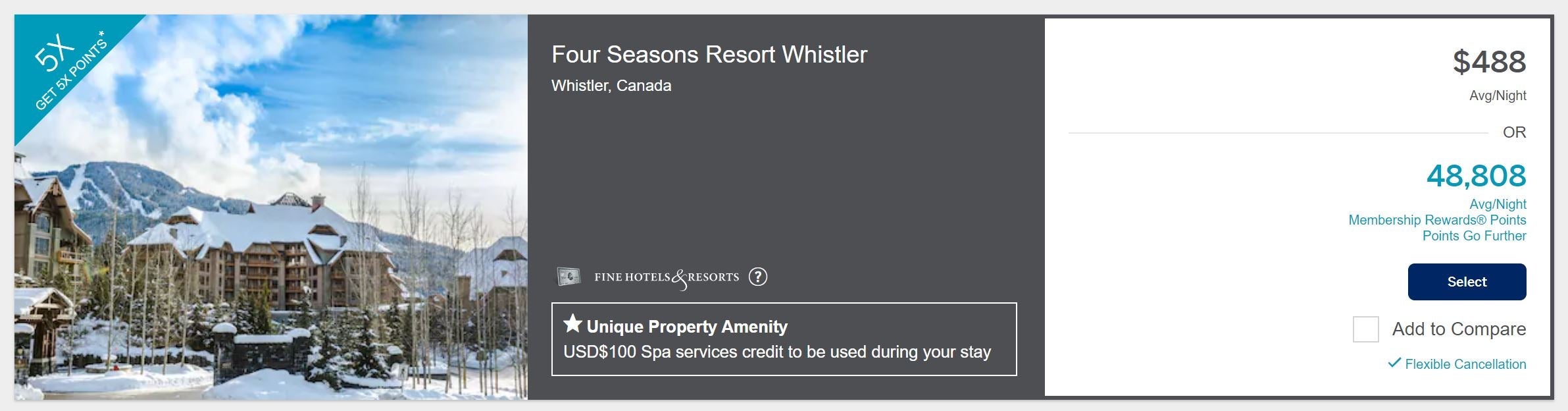Open the Four Seasons Resort Whistler title
1568x411 pixels.
[x=709, y=55]
